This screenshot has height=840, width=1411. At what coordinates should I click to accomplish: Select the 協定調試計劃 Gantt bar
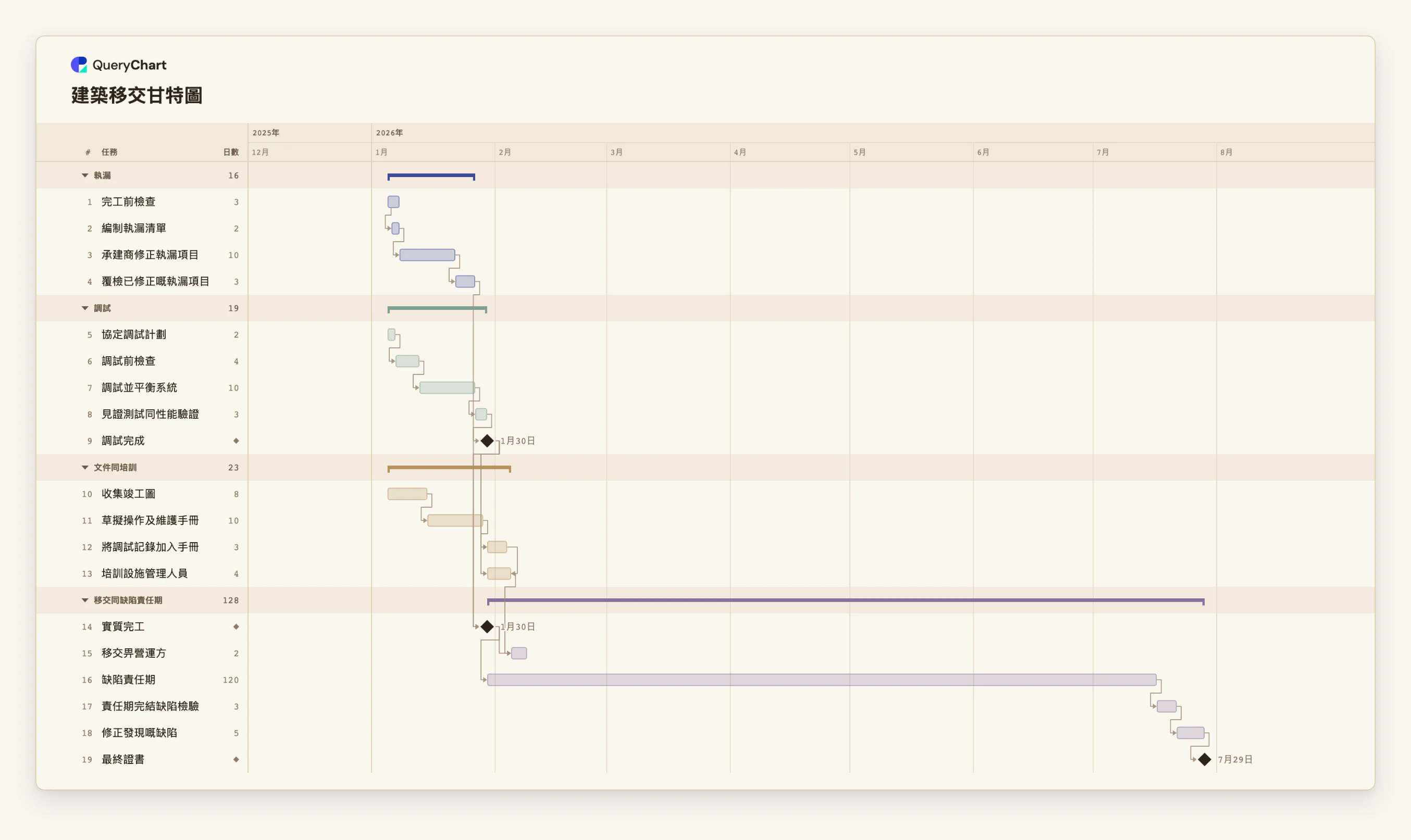coord(392,335)
